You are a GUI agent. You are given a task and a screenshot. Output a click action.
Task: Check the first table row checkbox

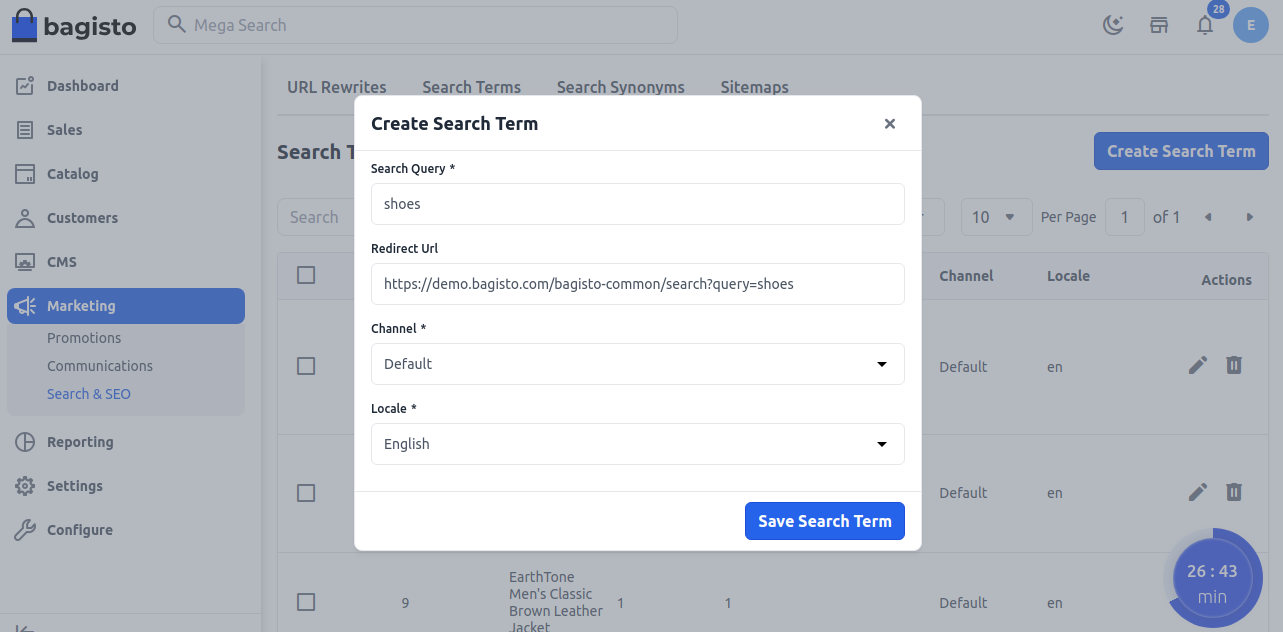tap(306, 366)
